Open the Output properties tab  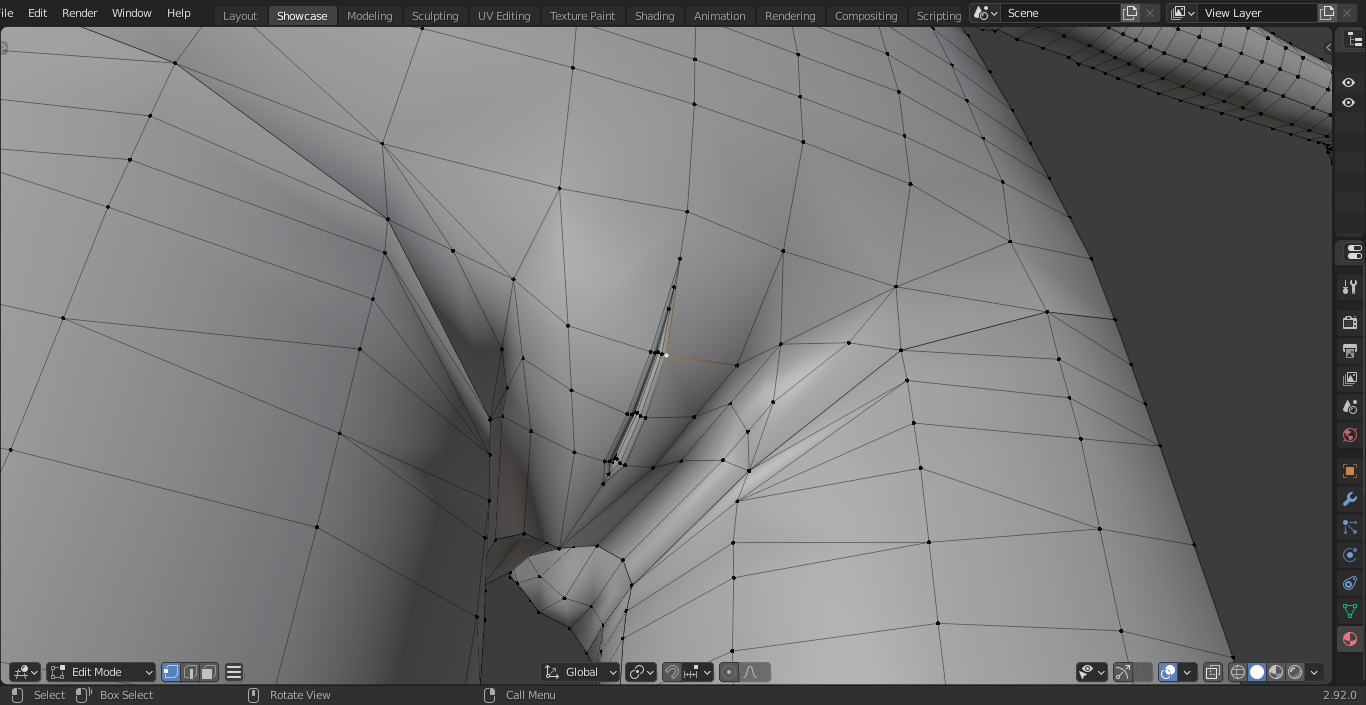point(1349,351)
